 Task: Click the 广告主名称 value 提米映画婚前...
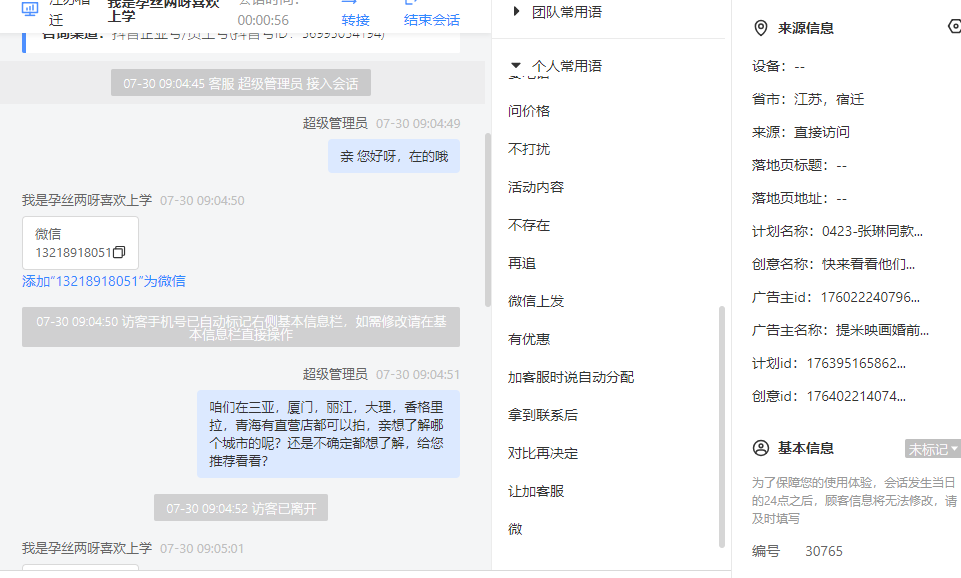pos(882,330)
